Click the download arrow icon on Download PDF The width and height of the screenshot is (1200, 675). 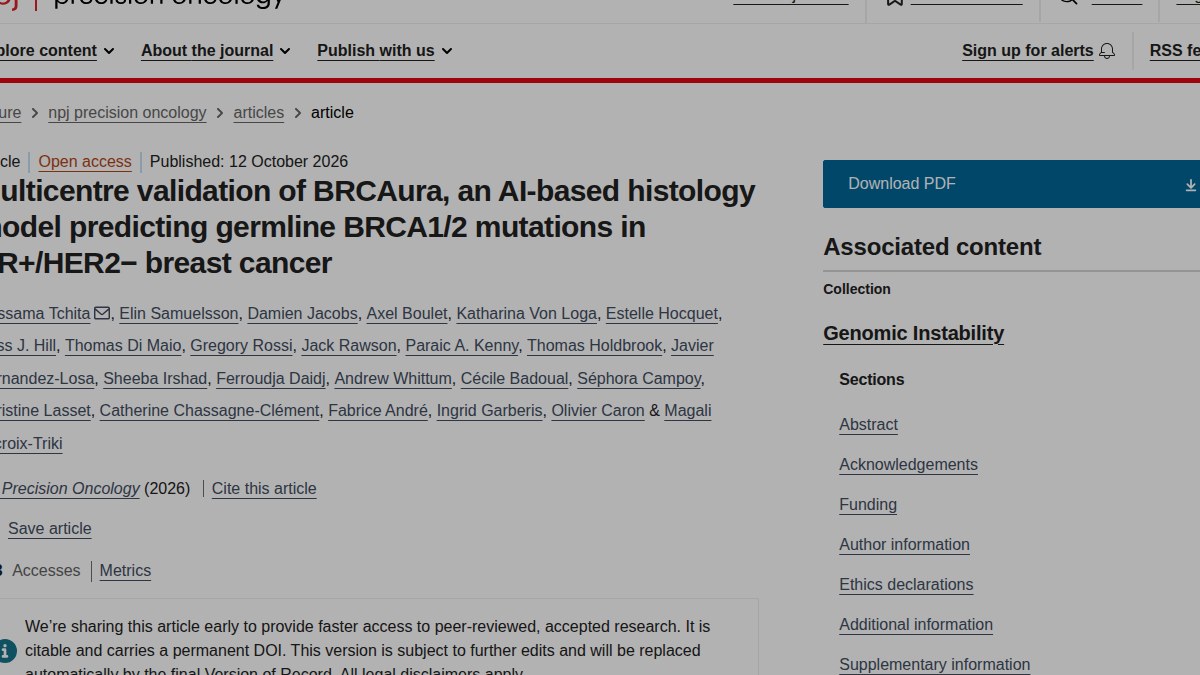tap(1190, 185)
